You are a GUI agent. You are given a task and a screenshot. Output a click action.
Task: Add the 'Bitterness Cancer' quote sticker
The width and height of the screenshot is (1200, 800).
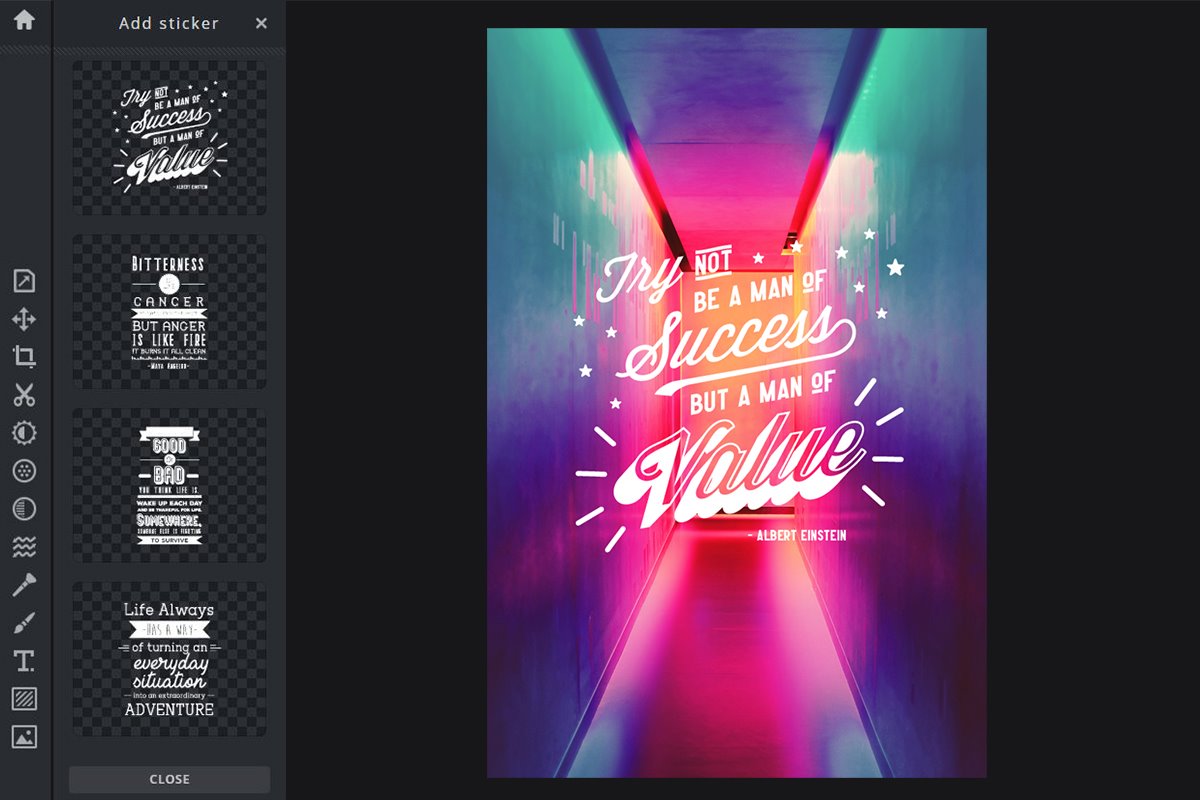170,312
